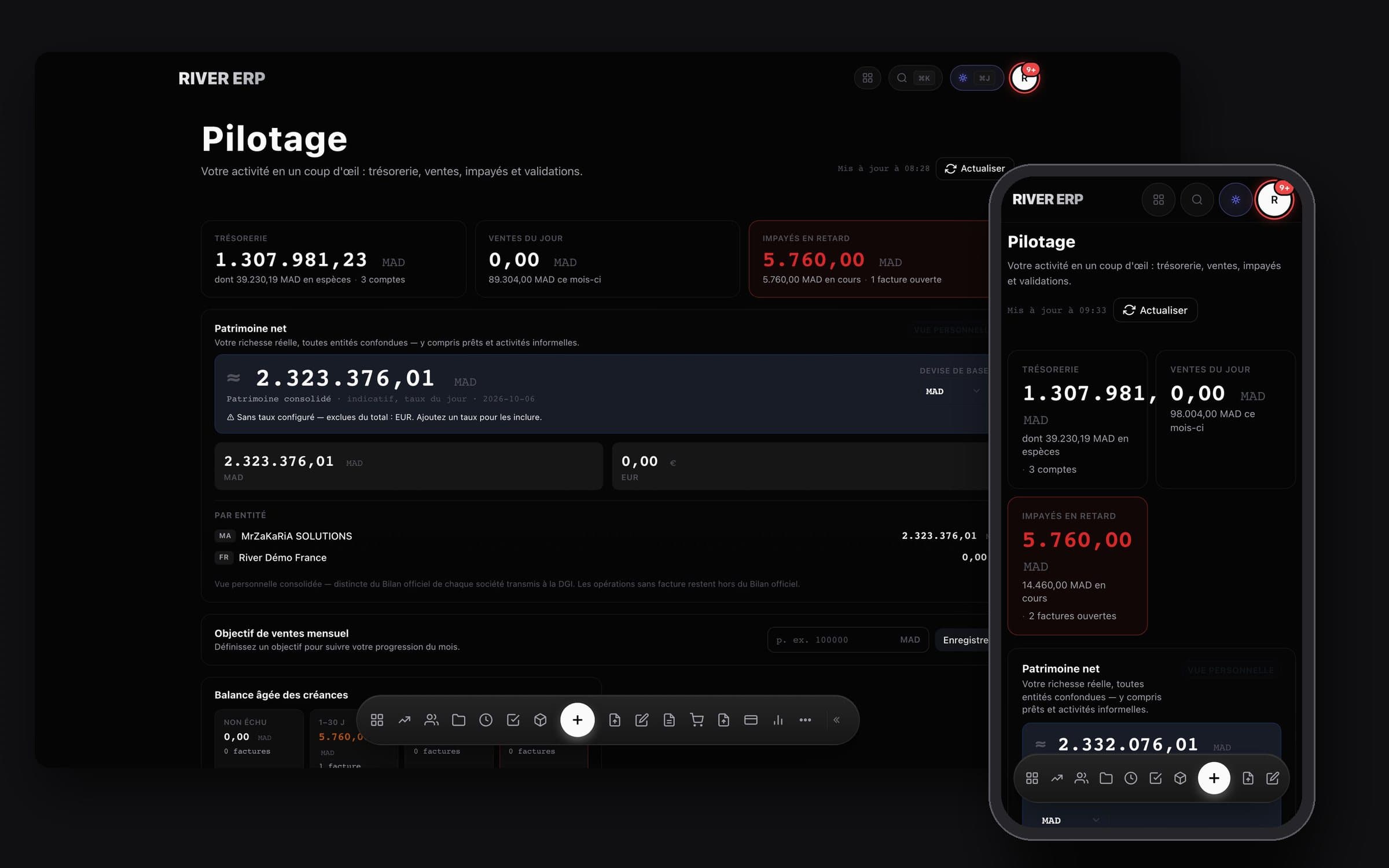
Task: Click the phone Ventes du jour card
Action: click(1225, 420)
